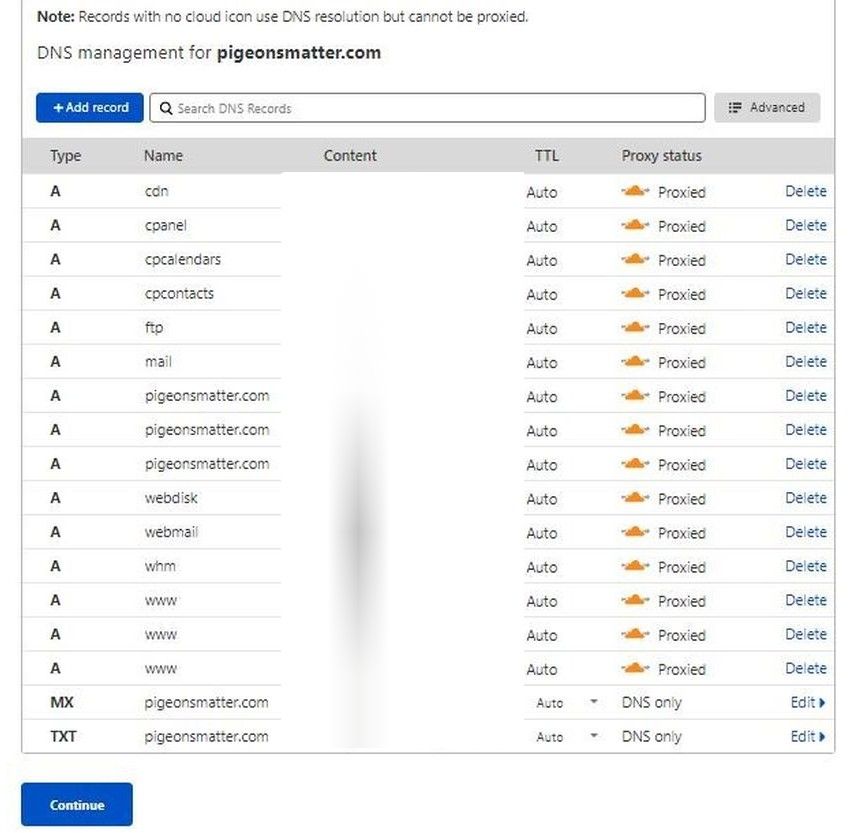Expand the Edit options for the MX record
Viewport: 862px width, 833px height.
(807, 702)
